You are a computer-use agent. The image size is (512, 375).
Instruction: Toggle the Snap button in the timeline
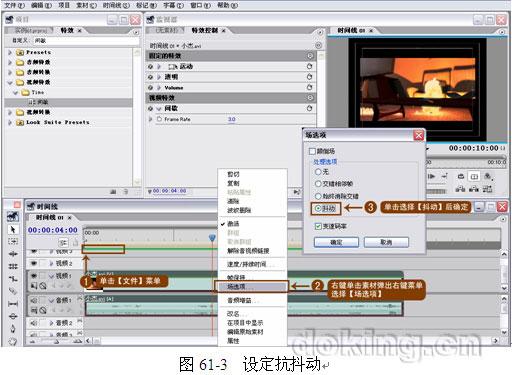click(x=63, y=242)
